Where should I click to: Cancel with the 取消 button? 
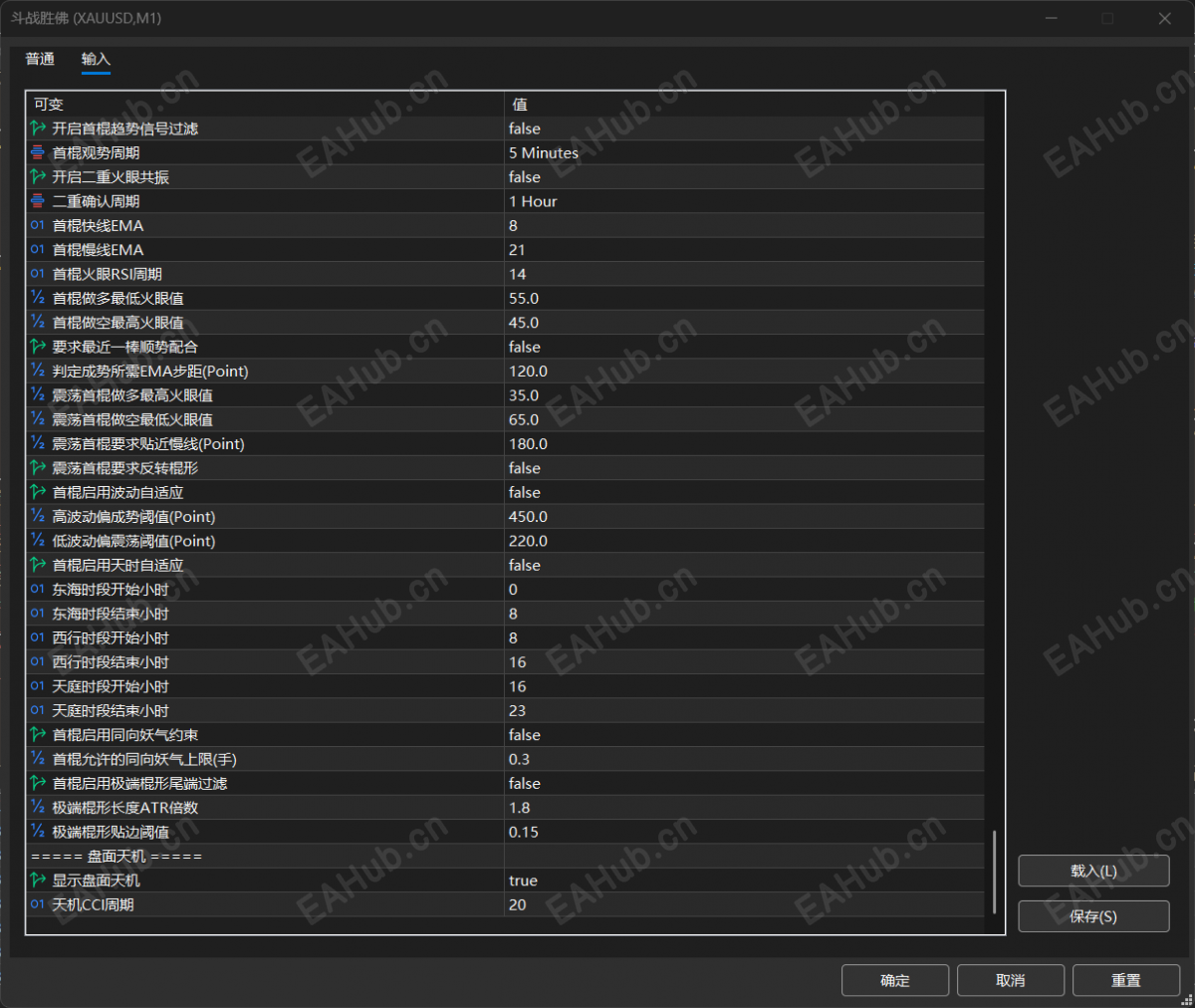pos(1011,981)
